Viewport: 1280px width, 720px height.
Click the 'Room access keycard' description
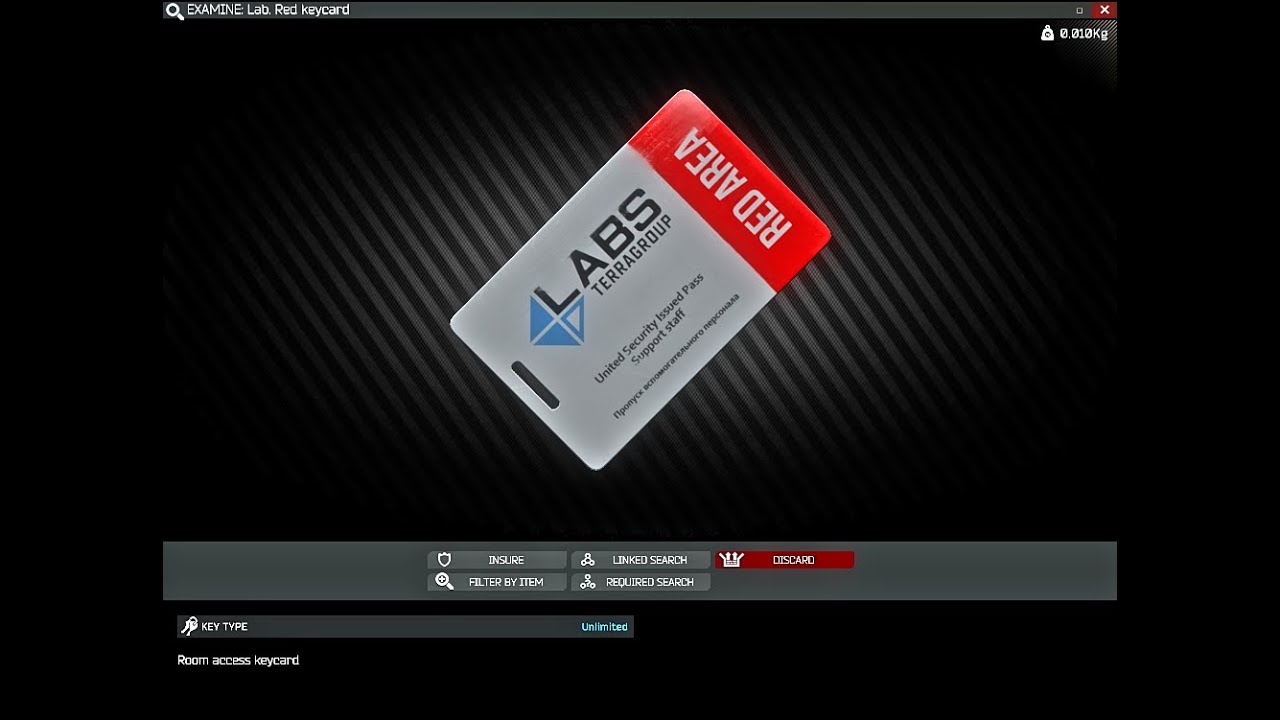click(238, 660)
